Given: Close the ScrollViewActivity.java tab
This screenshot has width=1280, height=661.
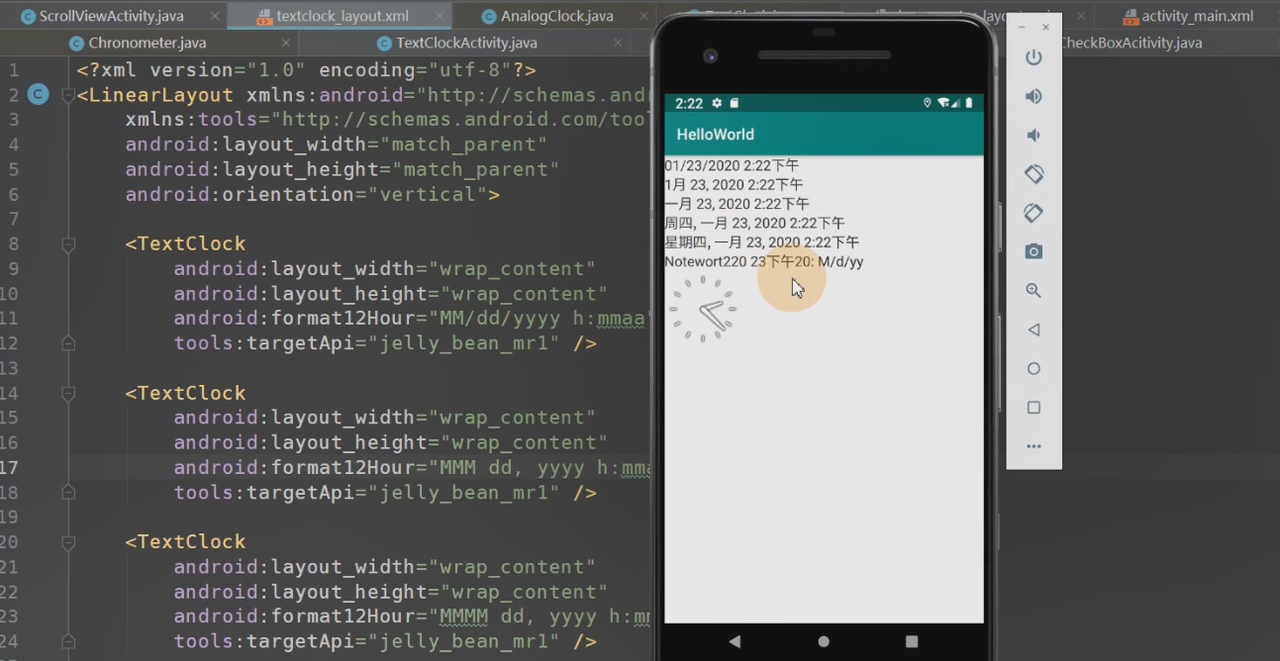Looking at the screenshot, I should click(x=213, y=15).
